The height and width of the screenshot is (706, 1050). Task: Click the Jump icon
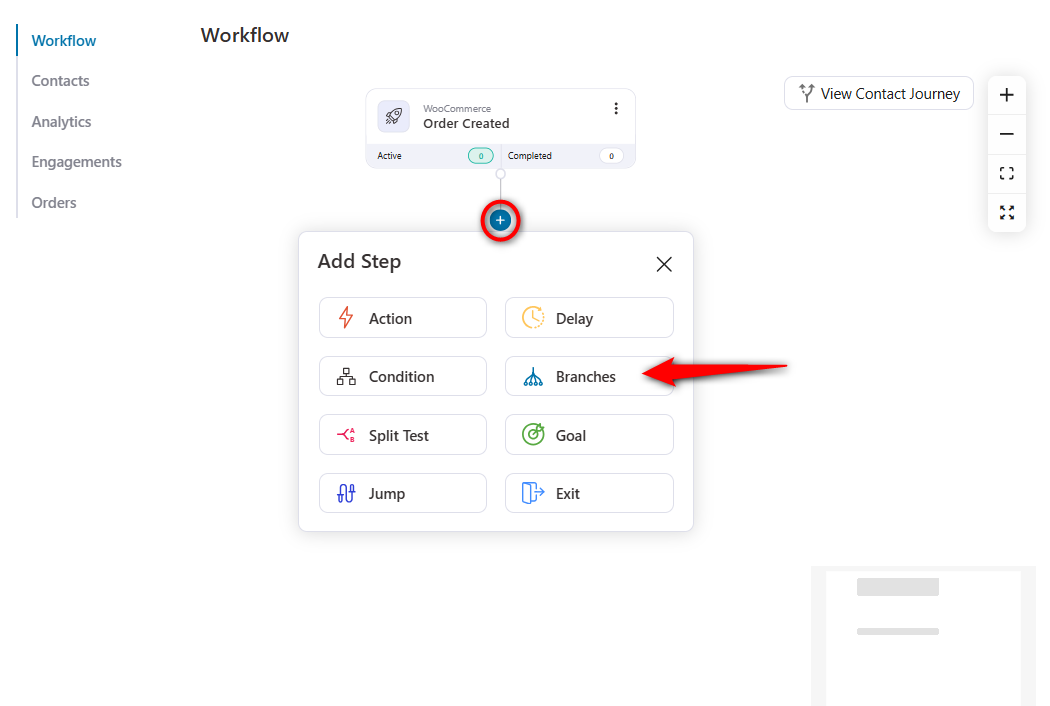(x=346, y=493)
